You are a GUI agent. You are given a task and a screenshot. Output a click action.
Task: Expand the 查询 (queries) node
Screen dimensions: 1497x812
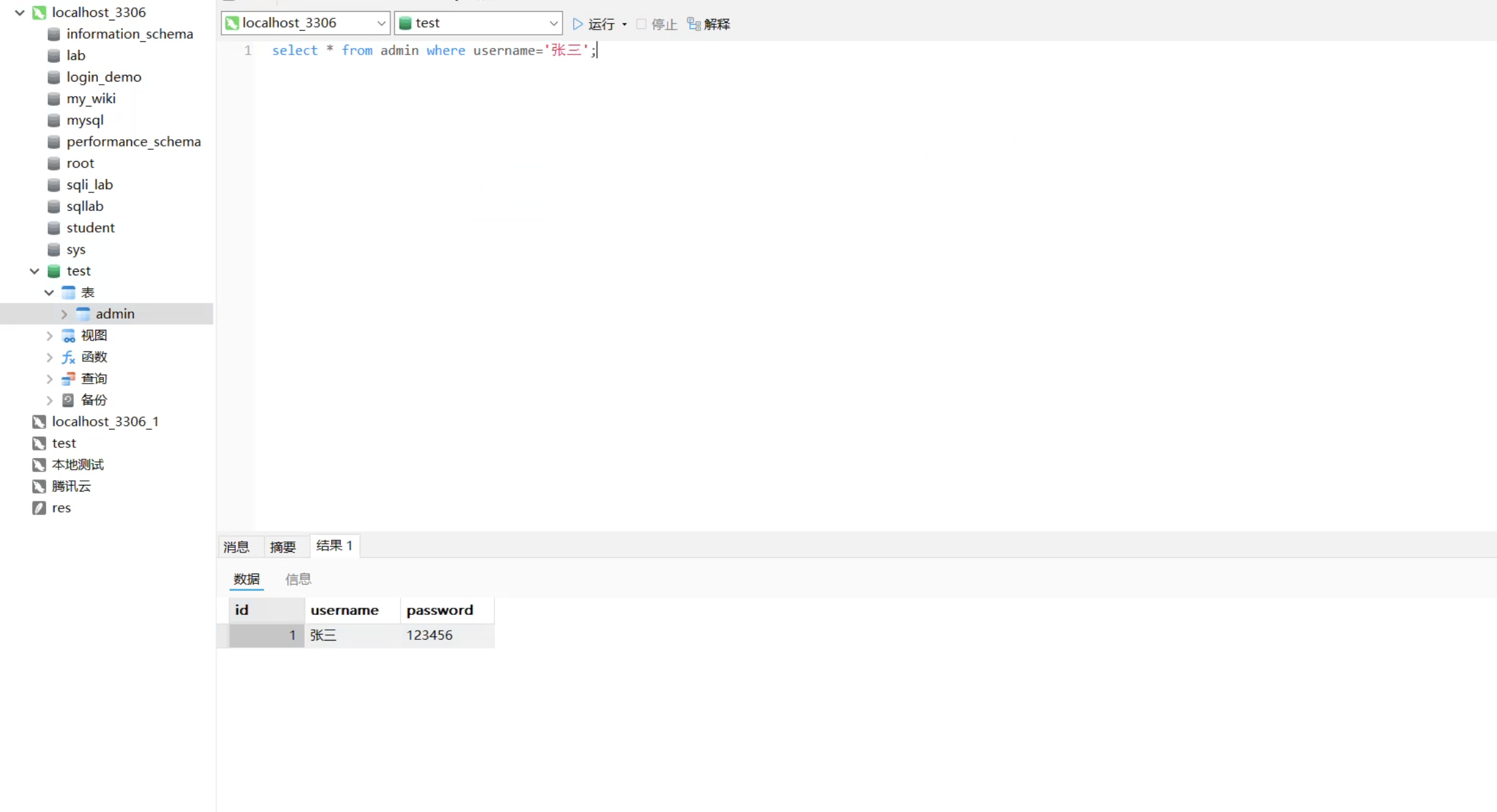[x=49, y=378]
